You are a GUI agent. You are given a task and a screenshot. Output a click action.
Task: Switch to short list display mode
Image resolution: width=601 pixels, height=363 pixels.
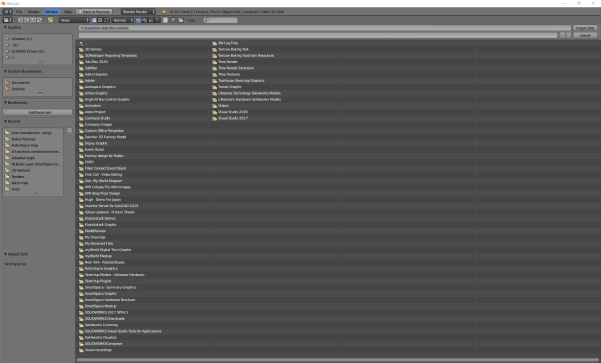(x=94, y=20)
